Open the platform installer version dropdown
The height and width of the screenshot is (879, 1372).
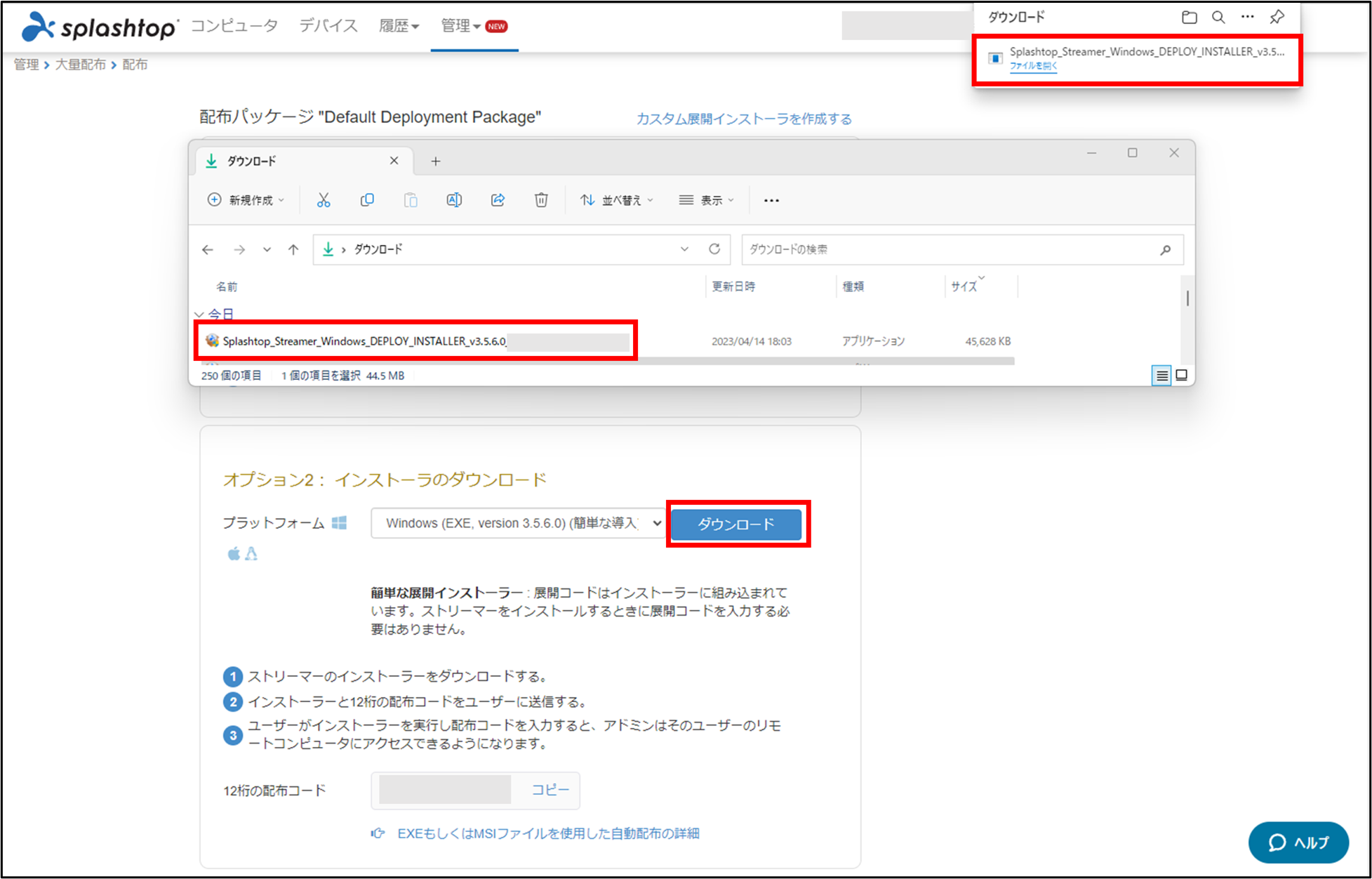(x=518, y=524)
